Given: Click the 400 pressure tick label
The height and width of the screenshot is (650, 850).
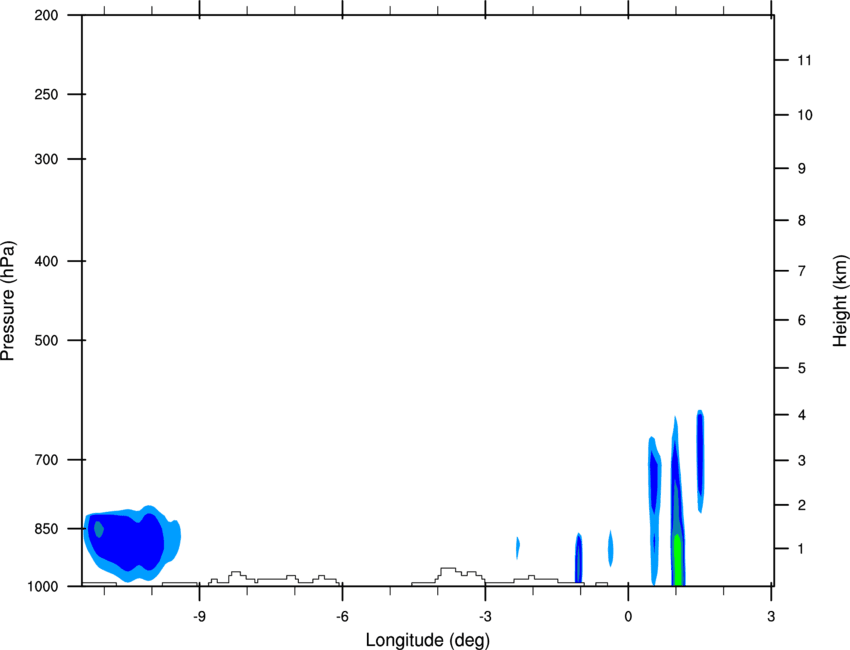Looking at the screenshot, I should pos(46,261).
